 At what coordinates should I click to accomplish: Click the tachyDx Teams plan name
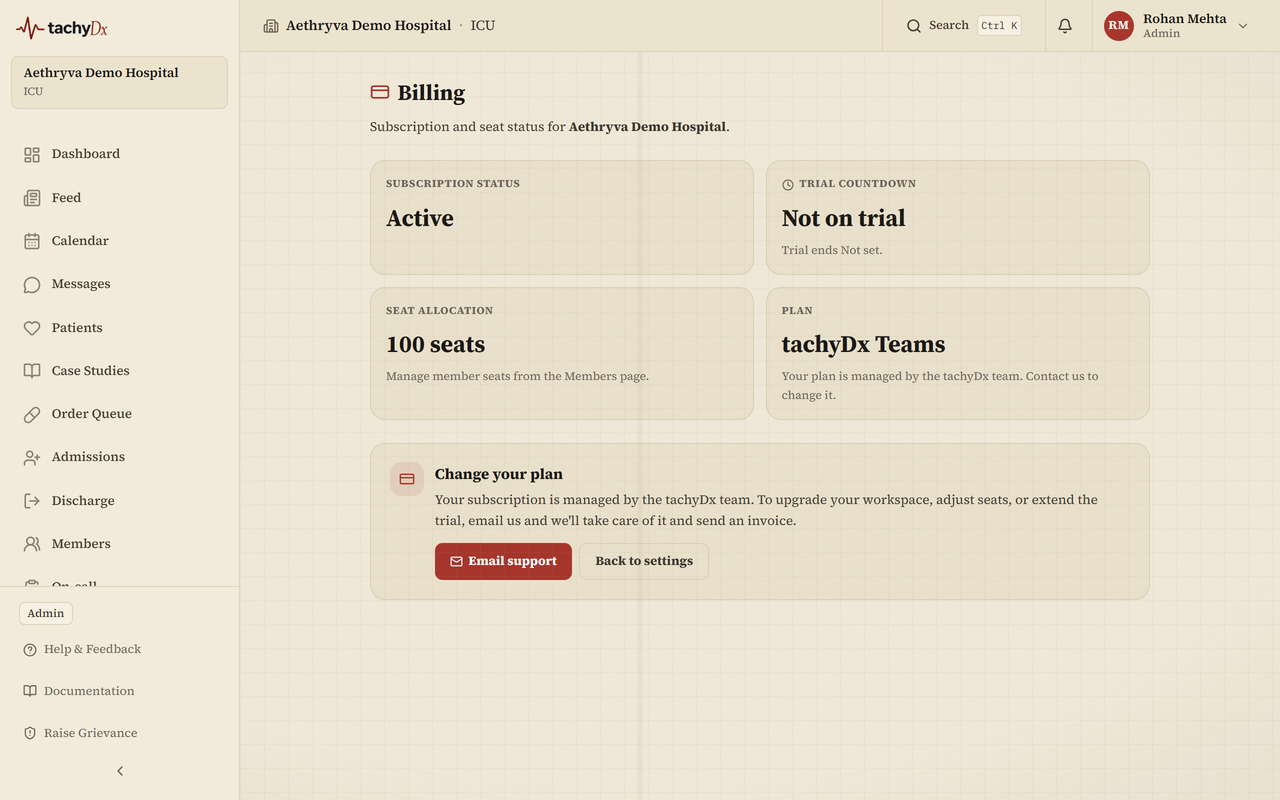863,344
